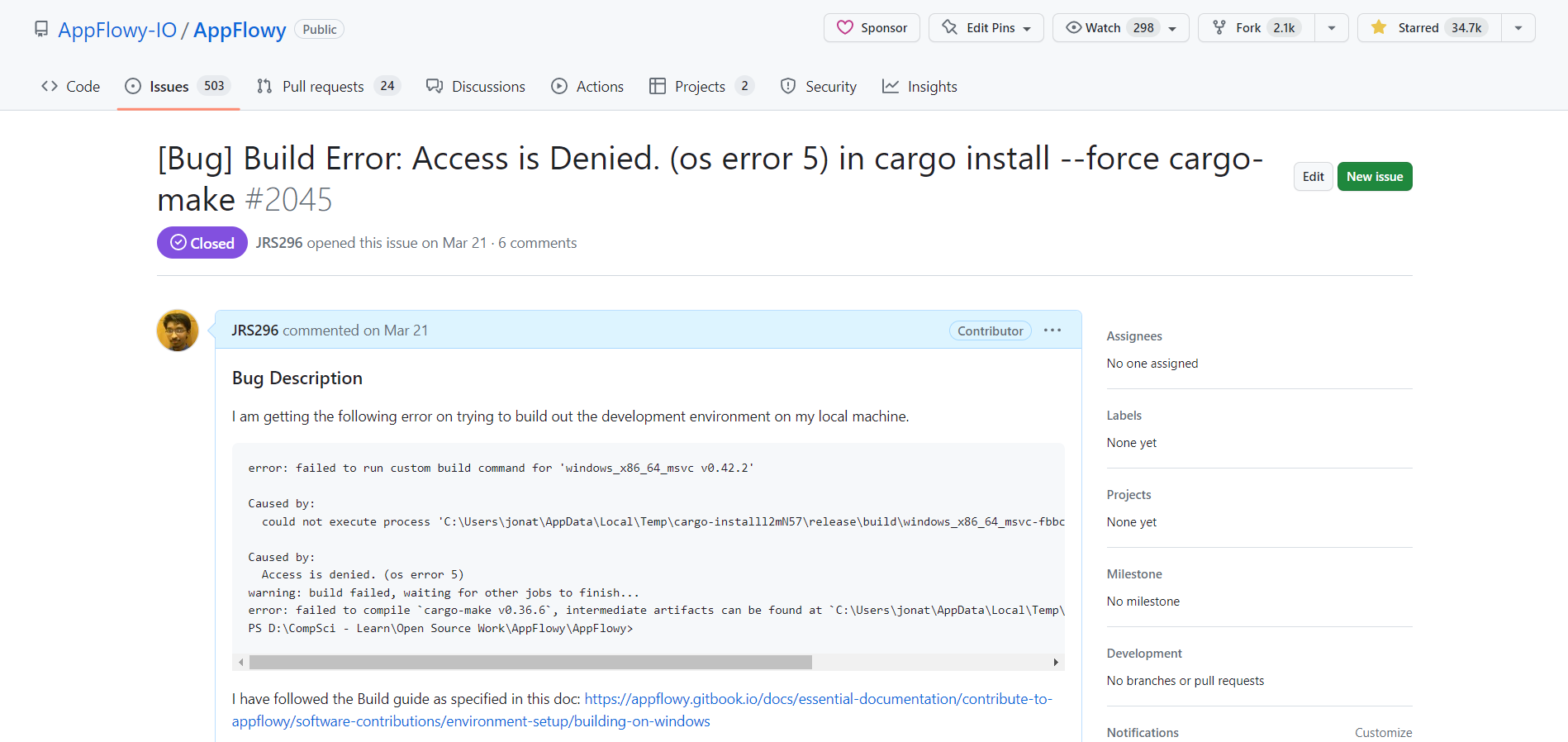The height and width of the screenshot is (742, 1568).
Task: Click the New issue button
Action: pos(1375,176)
